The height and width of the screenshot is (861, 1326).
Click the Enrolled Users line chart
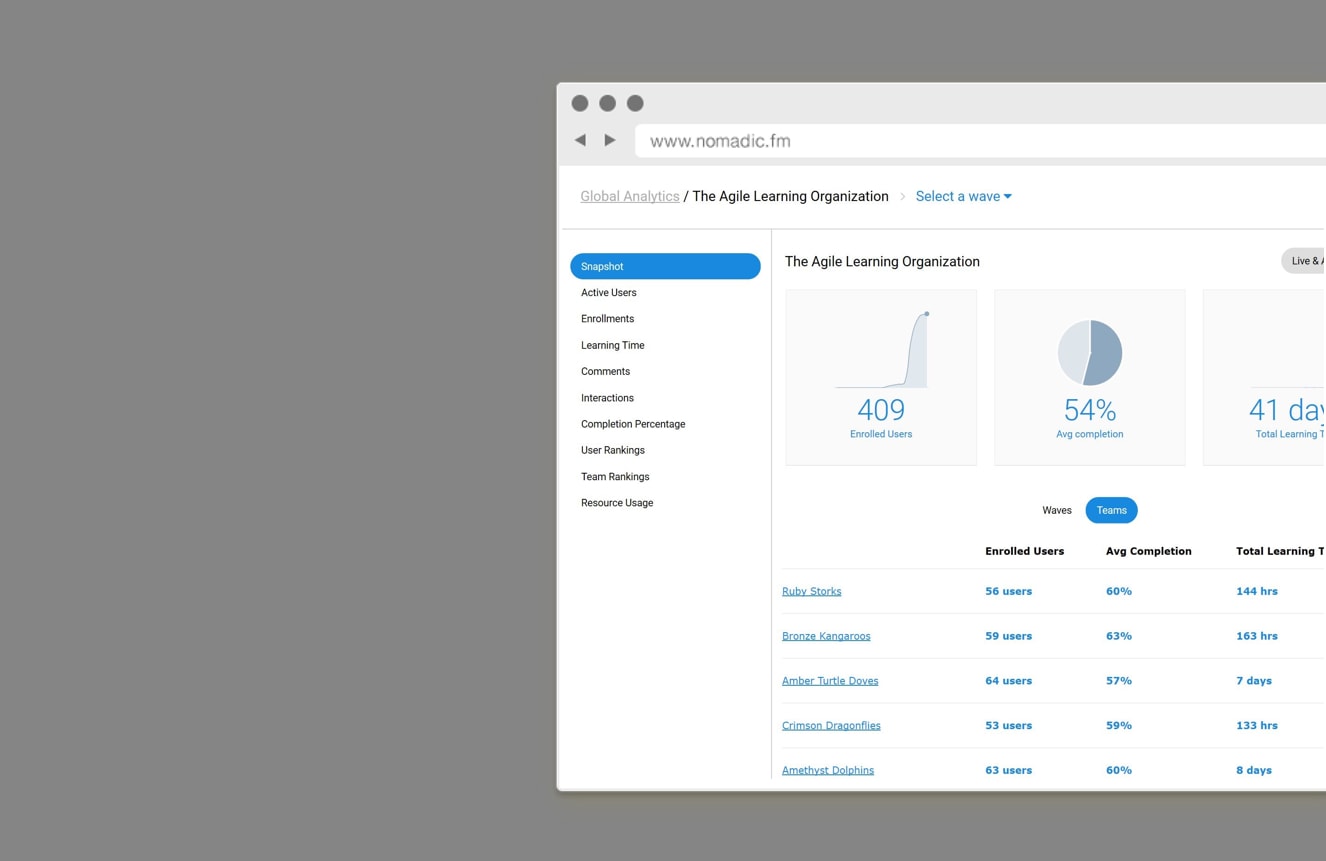[882, 350]
